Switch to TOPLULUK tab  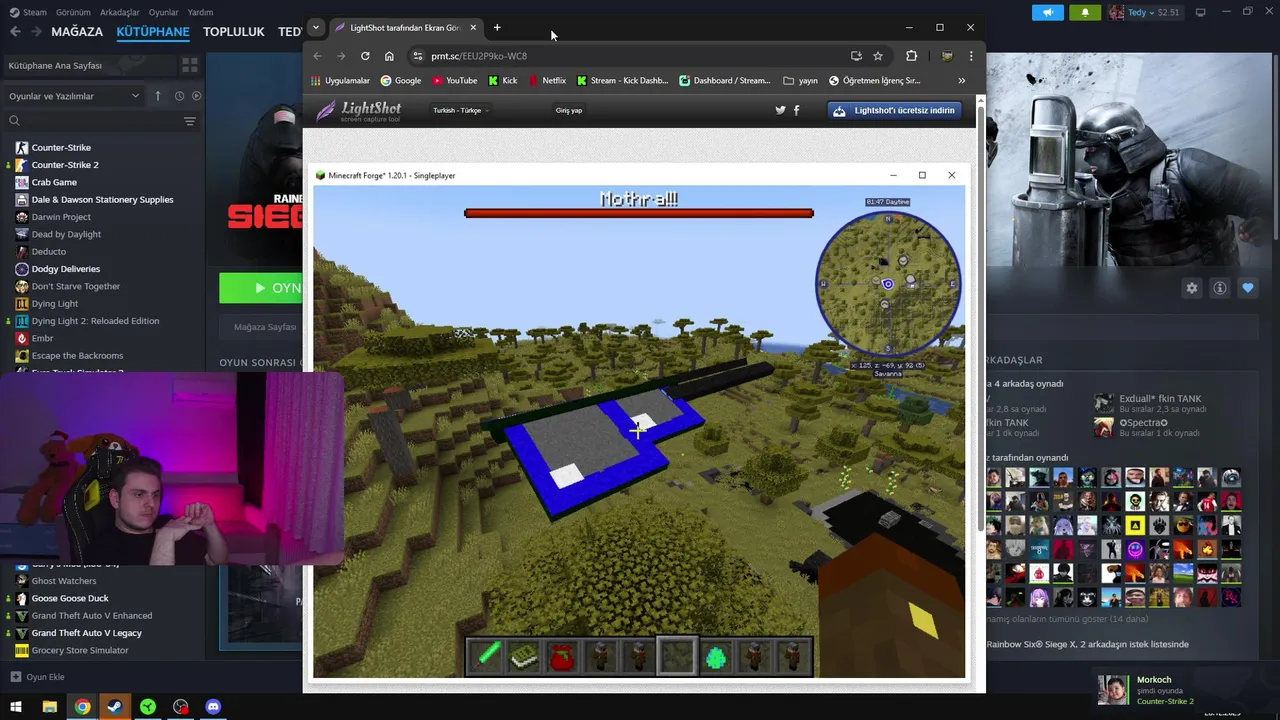click(x=233, y=32)
